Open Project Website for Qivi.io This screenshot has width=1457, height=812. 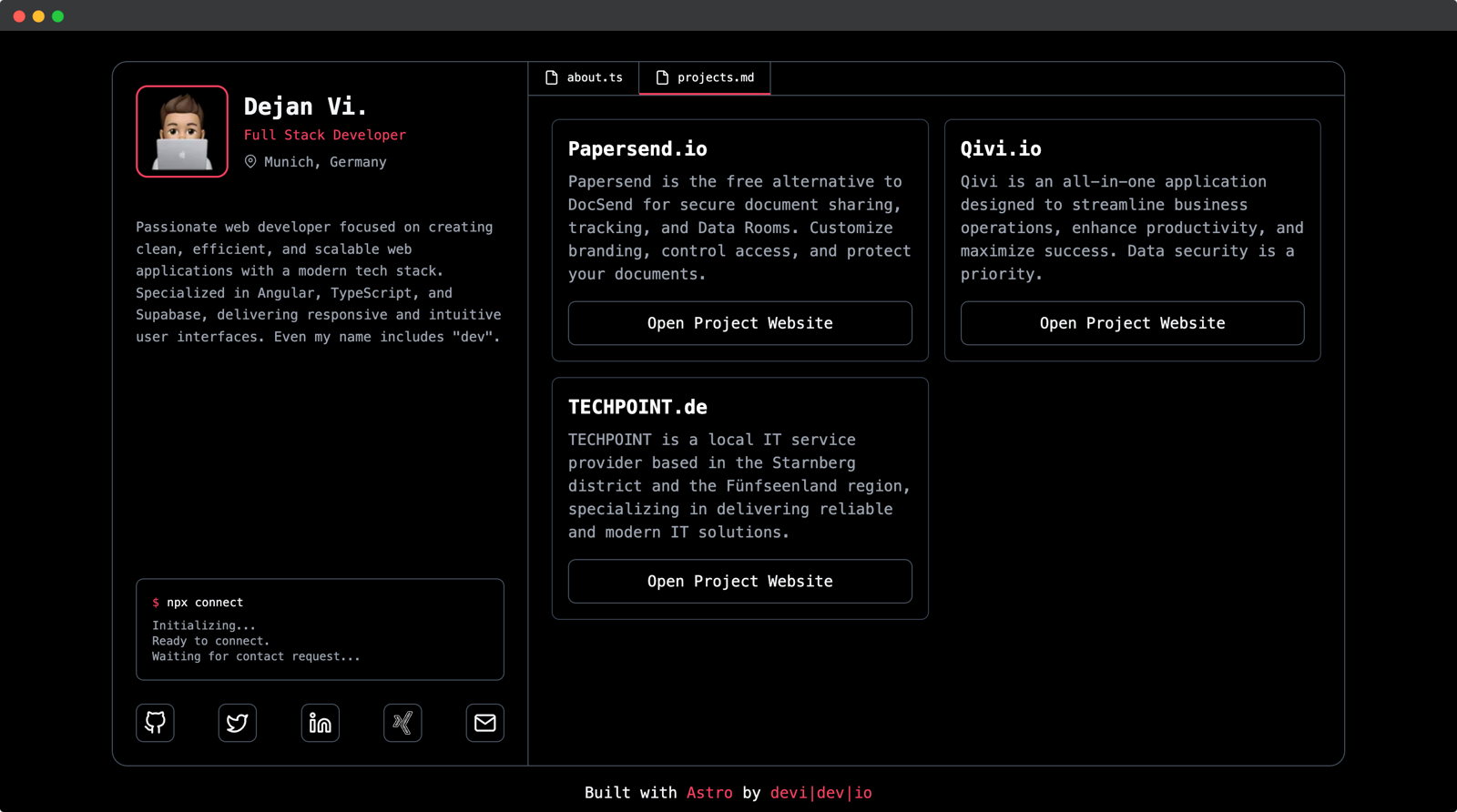(1132, 323)
